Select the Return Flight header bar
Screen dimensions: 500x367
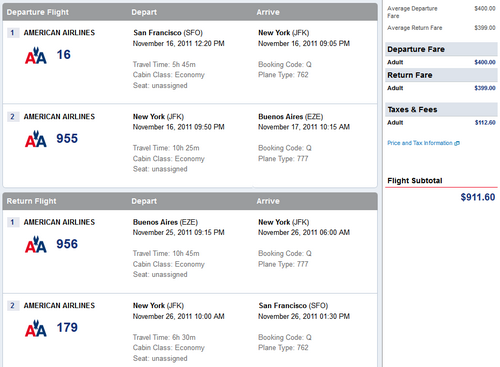coord(190,201)
